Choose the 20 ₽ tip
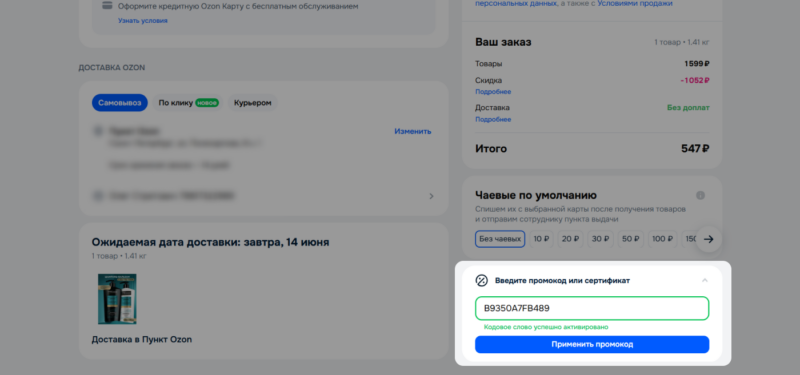The width and height of the screenshot is (800, 375). pyautogui.click(x=570, y=239)
